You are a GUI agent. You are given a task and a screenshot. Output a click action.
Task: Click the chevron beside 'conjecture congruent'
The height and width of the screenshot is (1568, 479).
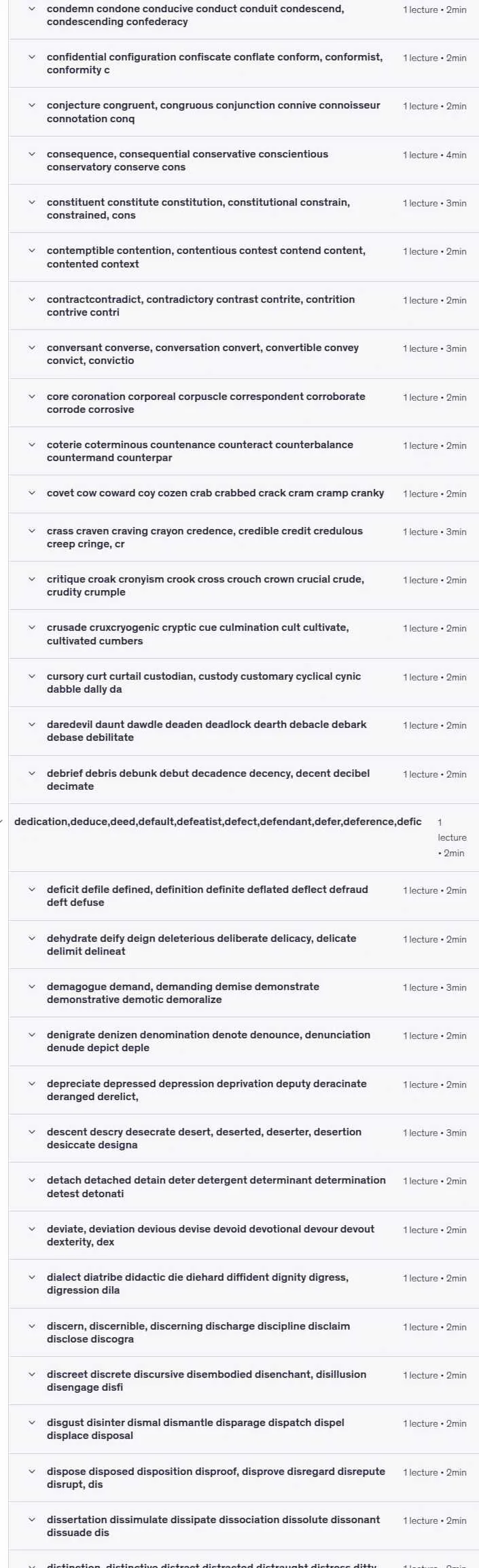pyautogui.click(x=31, y=105)
